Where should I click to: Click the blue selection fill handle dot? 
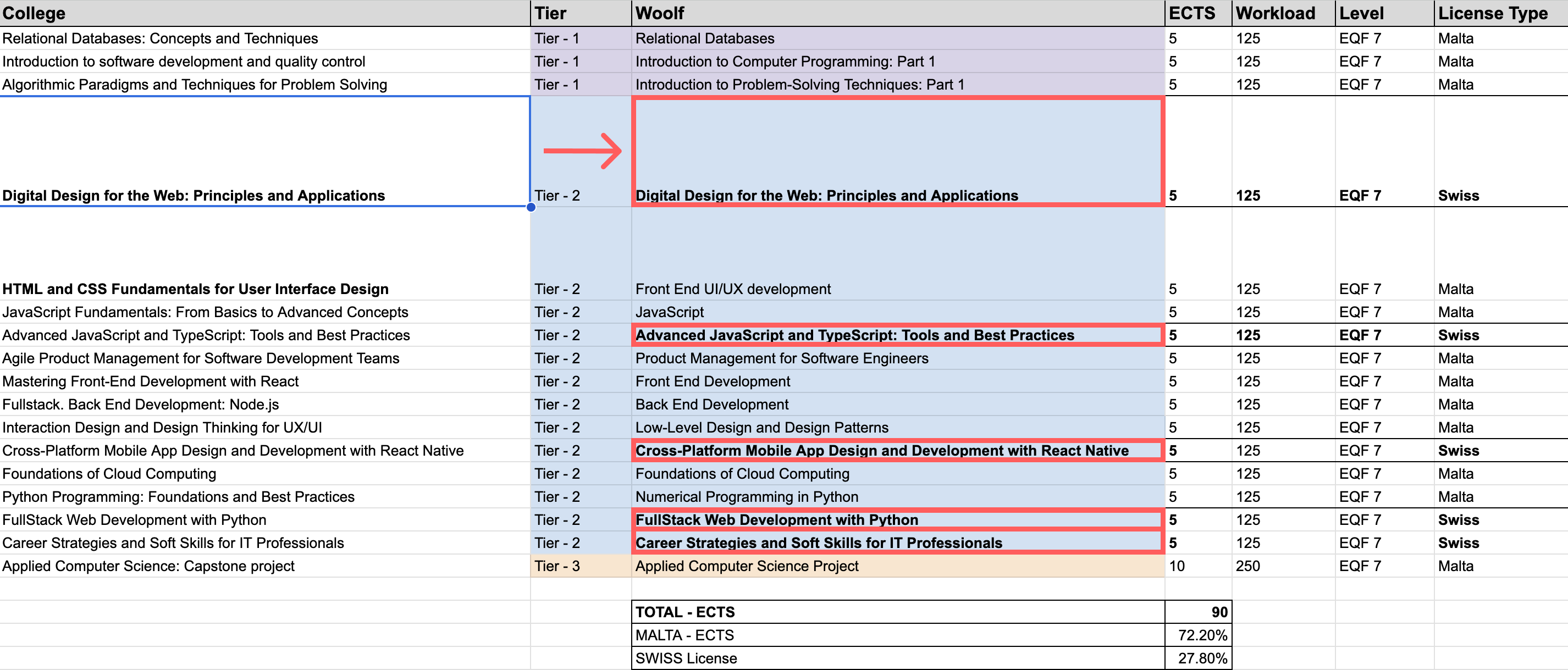point(531,207)
